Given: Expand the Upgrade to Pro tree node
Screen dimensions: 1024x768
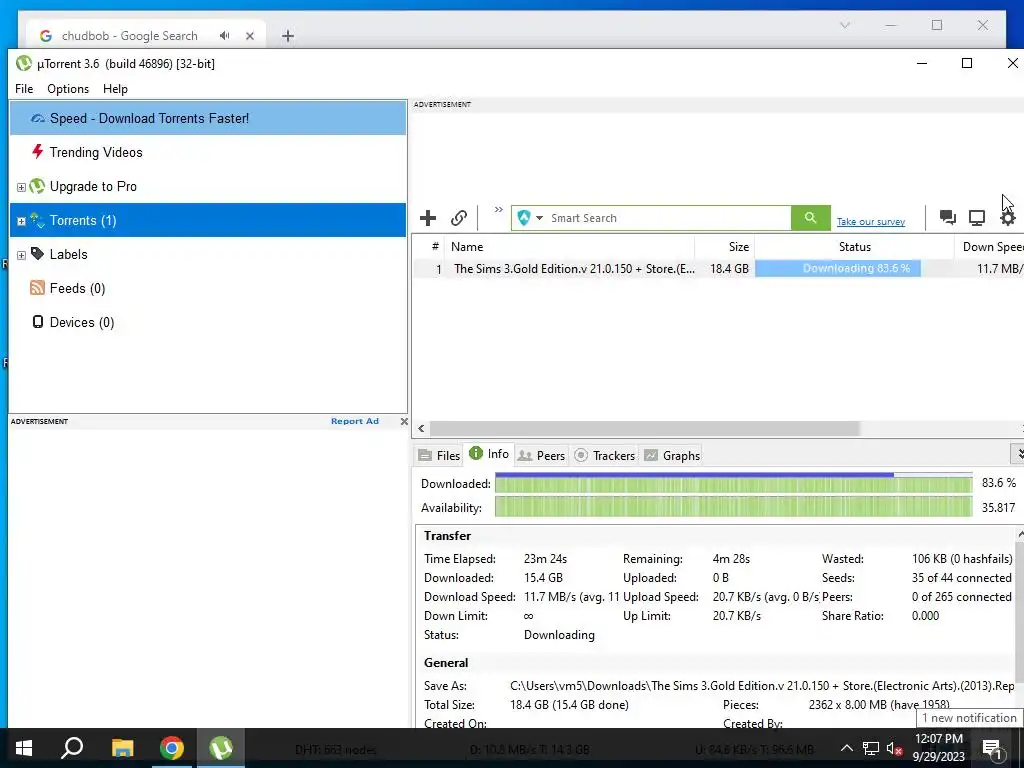Looking at the screenshot, I should point(21,187).
